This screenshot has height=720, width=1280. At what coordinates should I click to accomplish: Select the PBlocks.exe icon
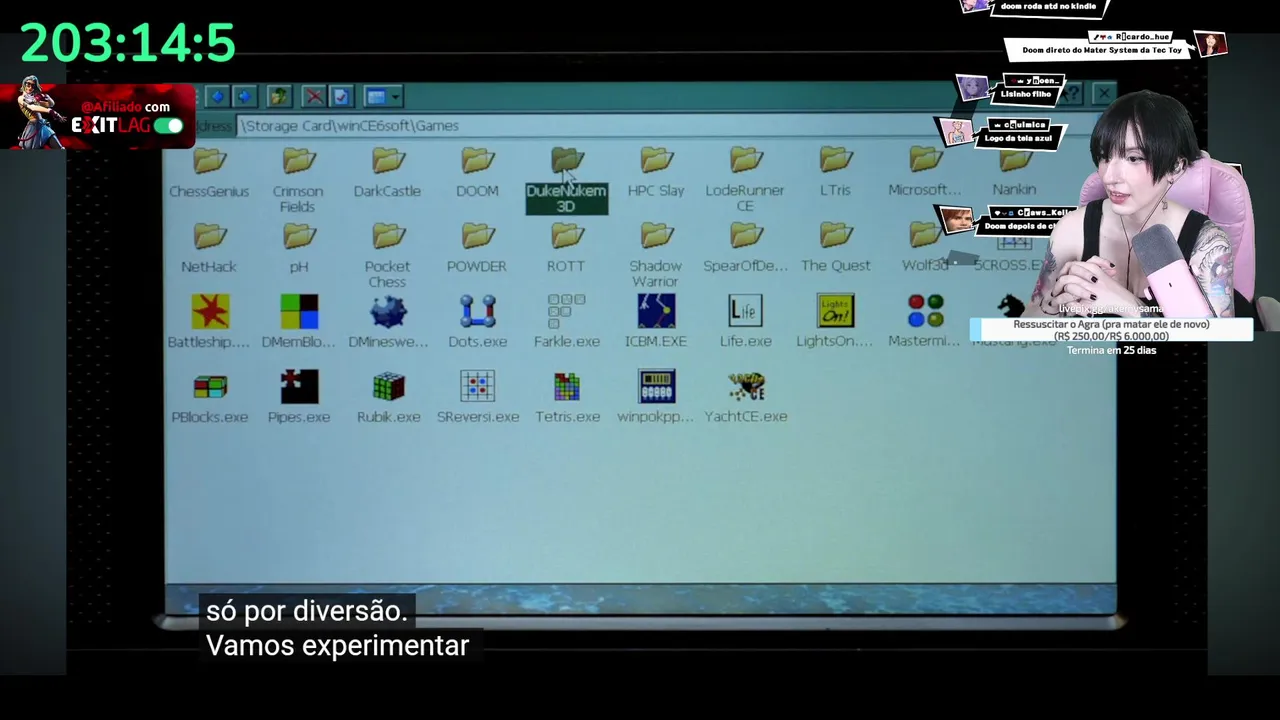click(x=209, y=397)
